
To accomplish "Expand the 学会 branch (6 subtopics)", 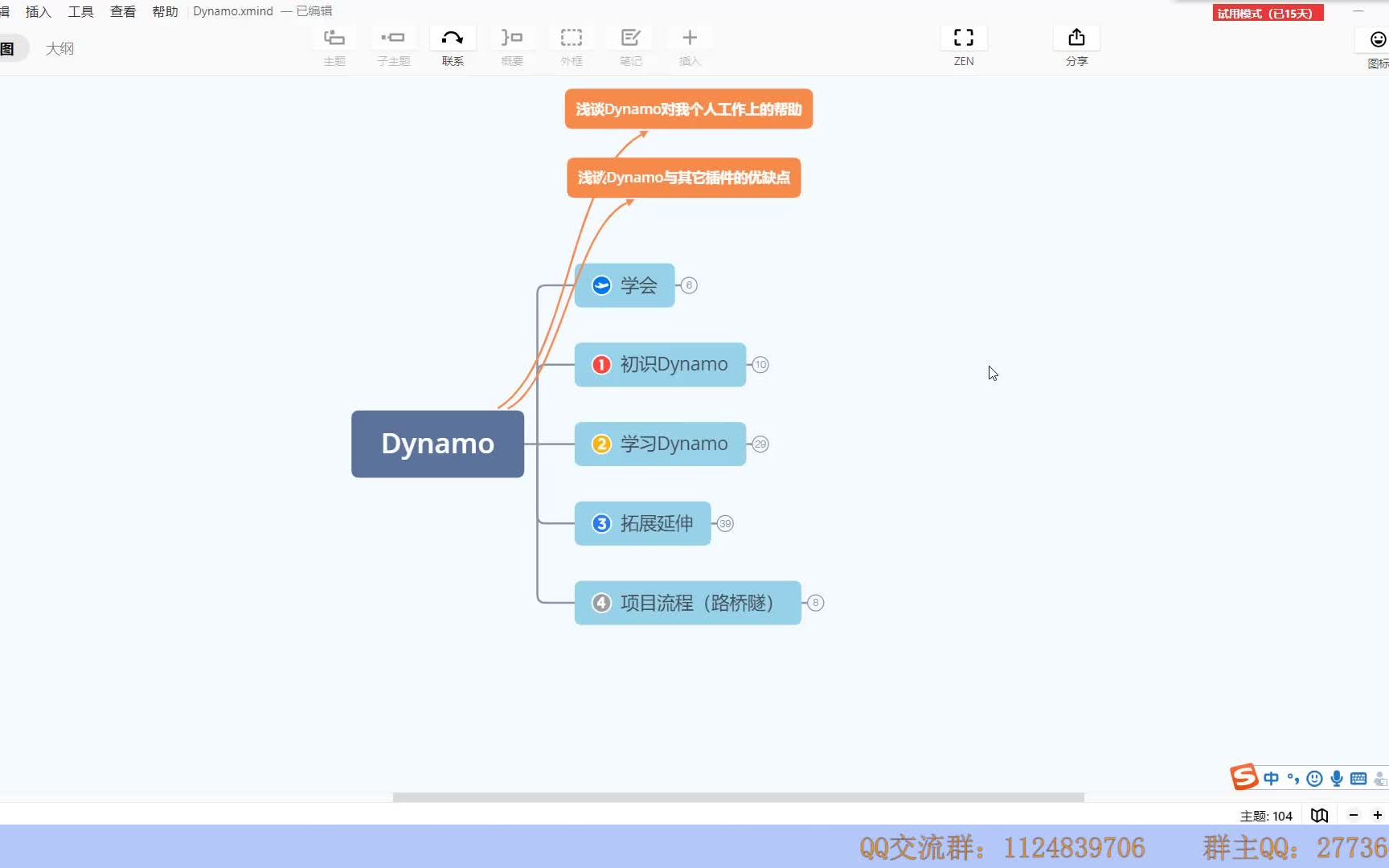I will click(689, 285).
